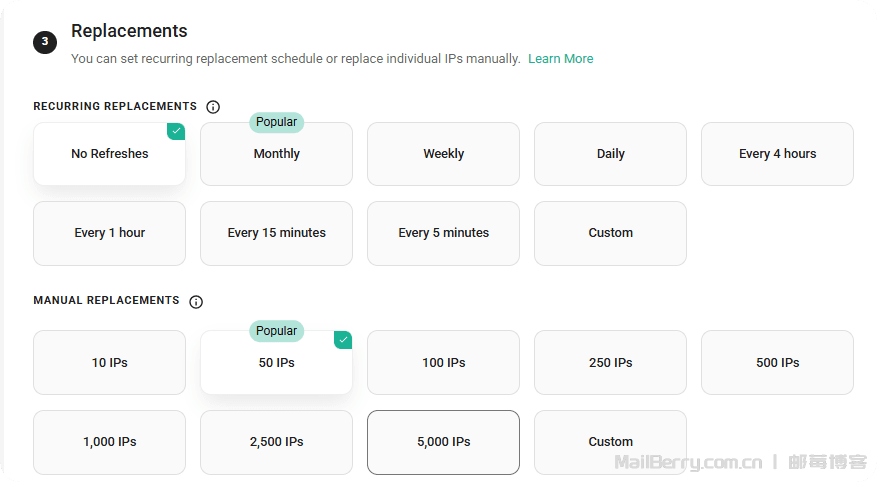The image size is (877, 482).
Task: Select Weekly replacement schedule
Action: click(443, 154)
